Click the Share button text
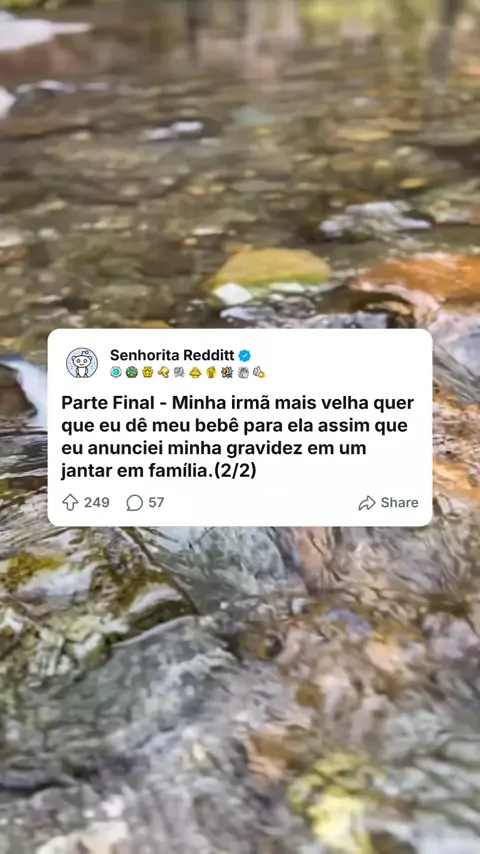The image size is (480, 854). click(x=399, y=503)
